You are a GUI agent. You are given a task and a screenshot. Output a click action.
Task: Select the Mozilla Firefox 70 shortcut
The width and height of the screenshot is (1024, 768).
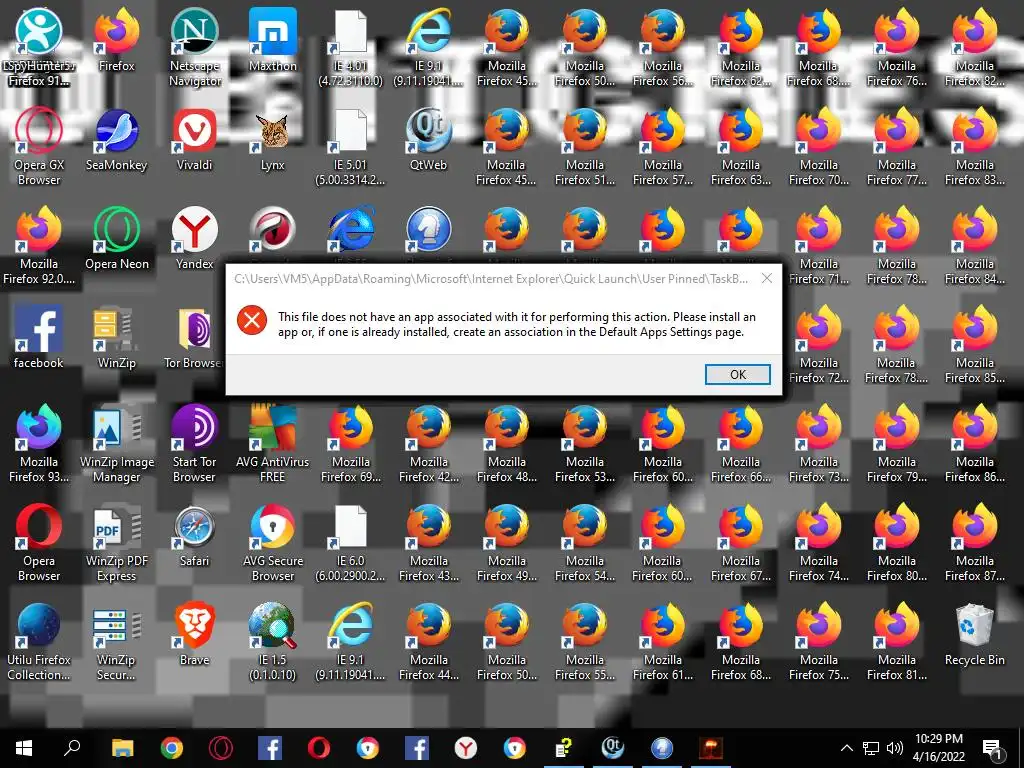(x=818, y=147)
